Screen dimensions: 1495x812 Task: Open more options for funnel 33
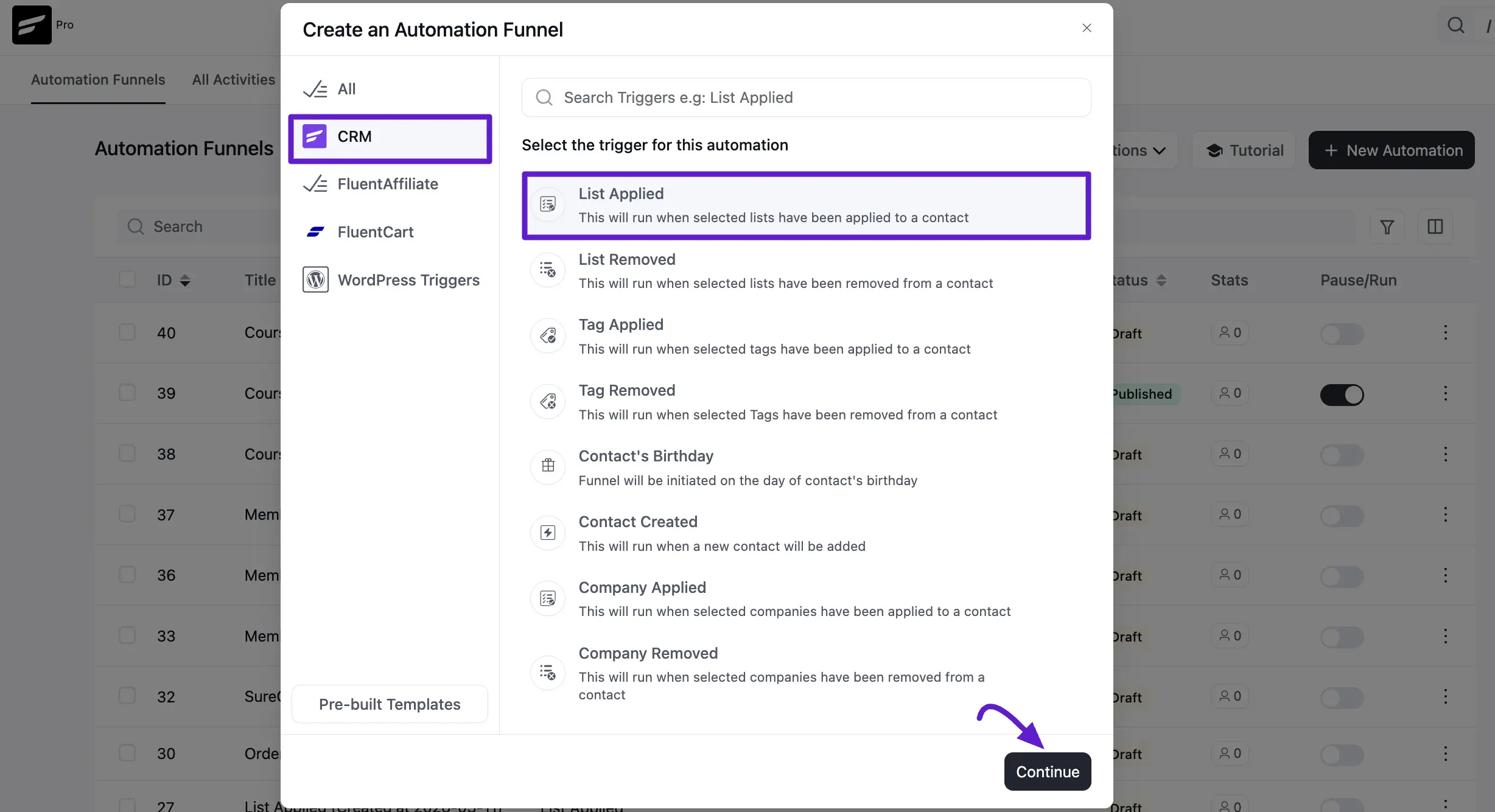click(1446, 636)
